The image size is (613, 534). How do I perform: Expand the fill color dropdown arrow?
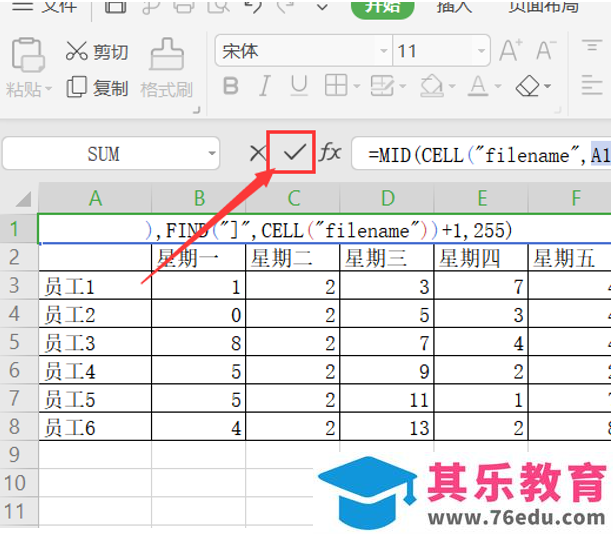pyautogui.click(x=452, y=86)
